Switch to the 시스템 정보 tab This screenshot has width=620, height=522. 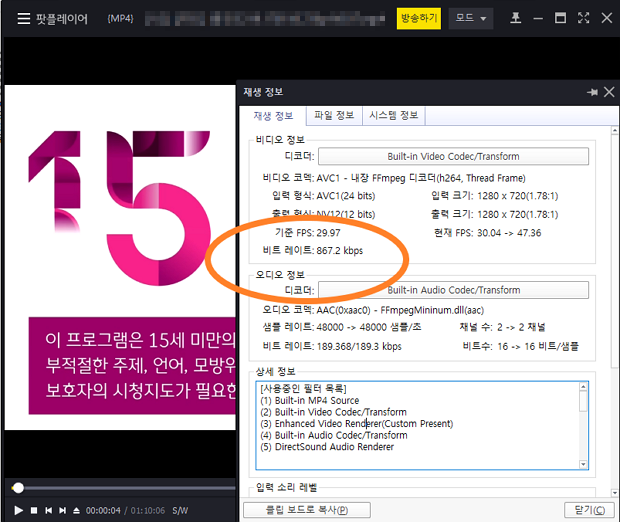pyautogui.click(x=394, y=115)
